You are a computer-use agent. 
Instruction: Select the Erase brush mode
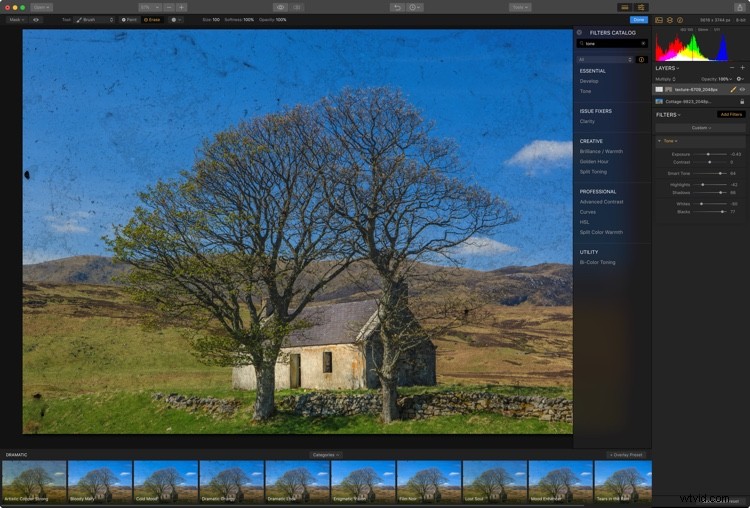point(152,20)
